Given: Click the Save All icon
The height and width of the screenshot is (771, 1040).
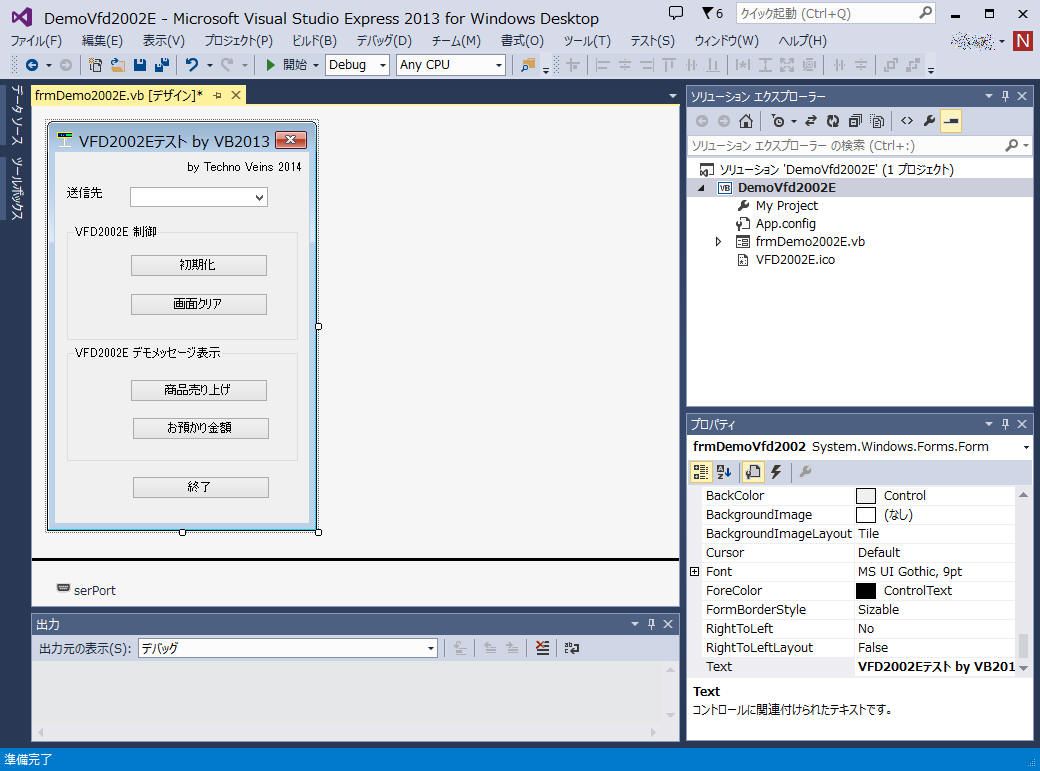Looking at the screenshot, I should coord(161,65).
